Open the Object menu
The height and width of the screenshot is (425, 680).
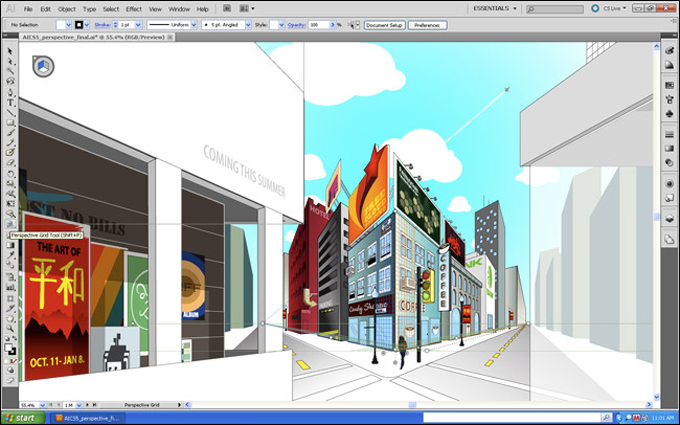(x=66, y=9)
